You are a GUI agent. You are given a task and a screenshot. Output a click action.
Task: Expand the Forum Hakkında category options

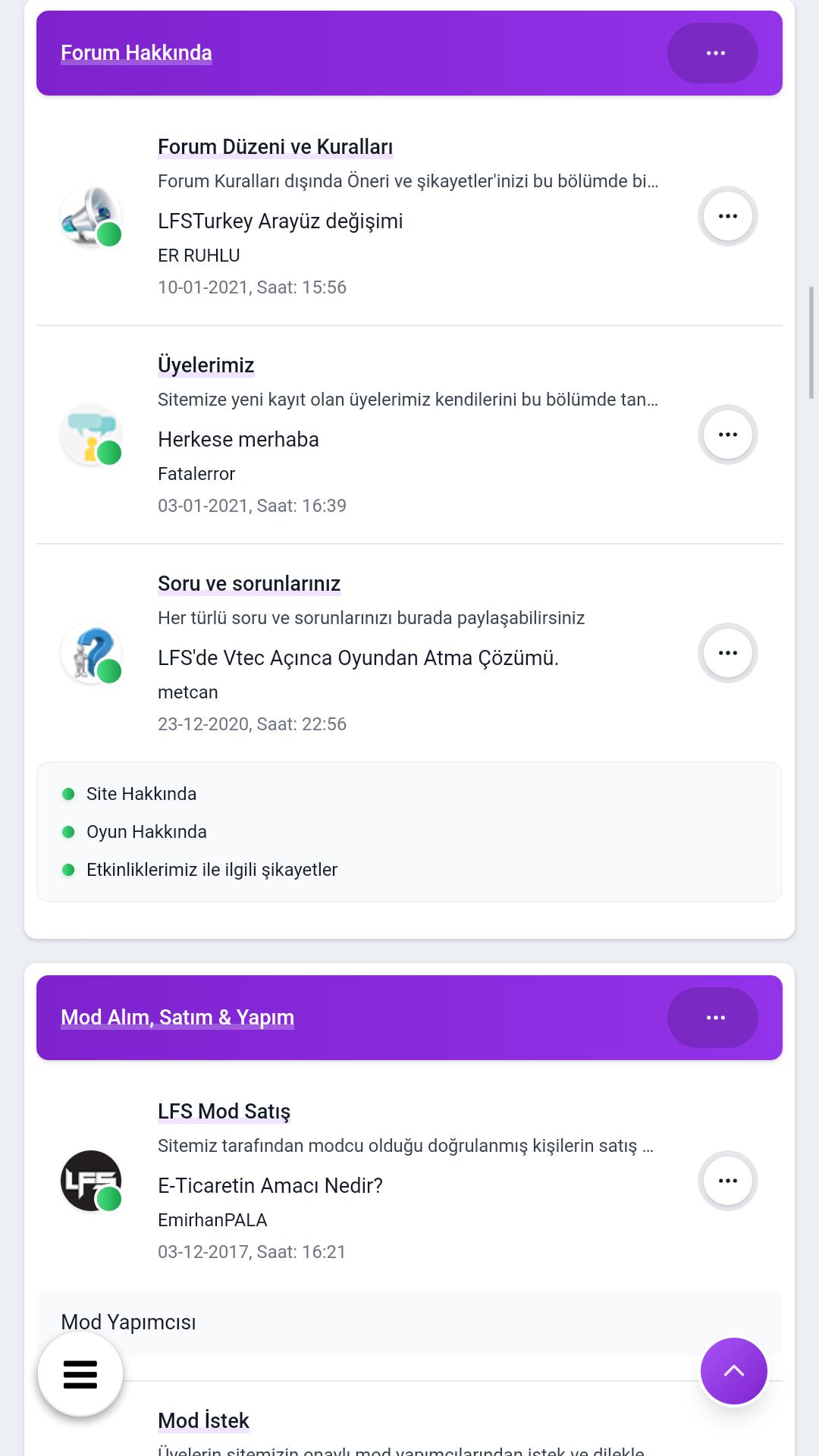(x=713, y=53)
